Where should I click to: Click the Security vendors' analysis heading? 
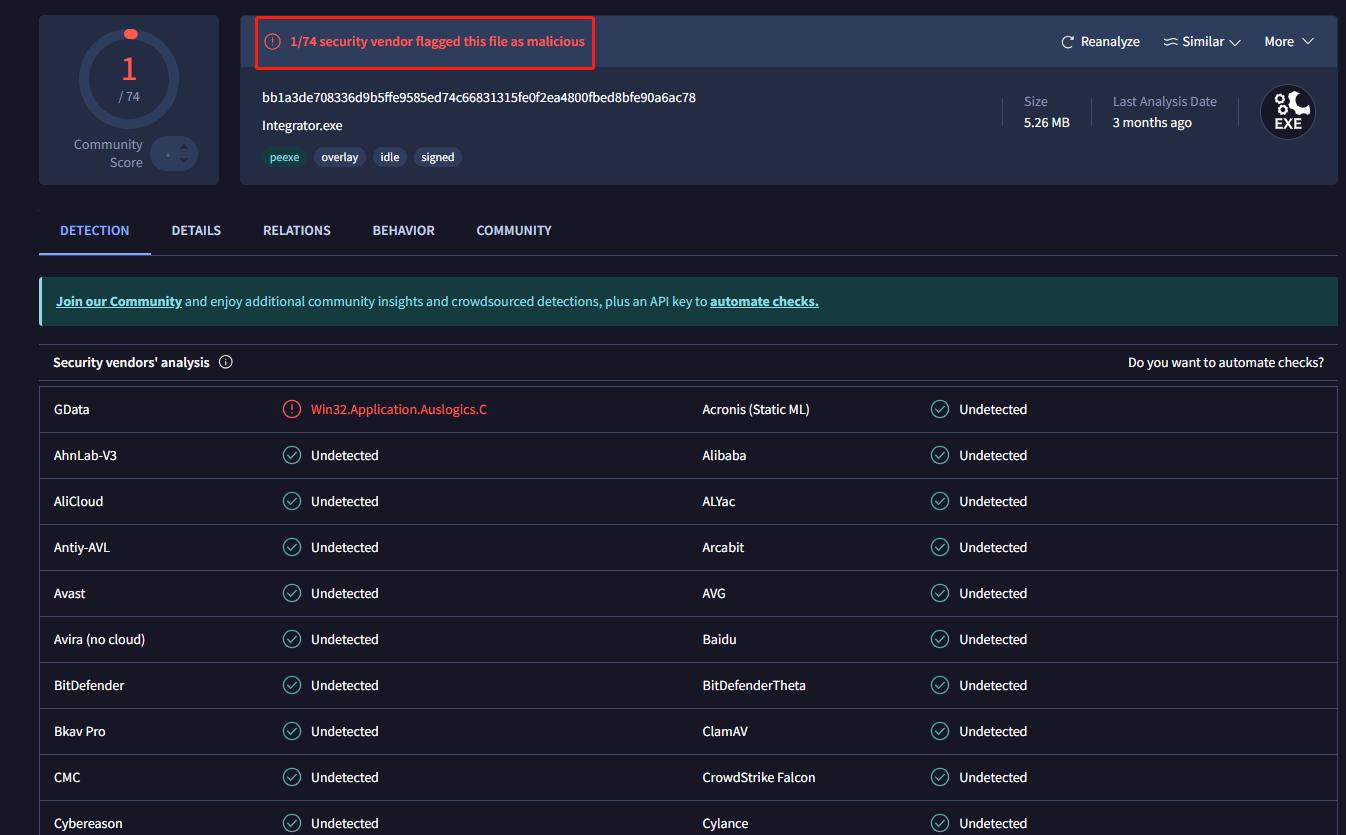pos(131,362)
